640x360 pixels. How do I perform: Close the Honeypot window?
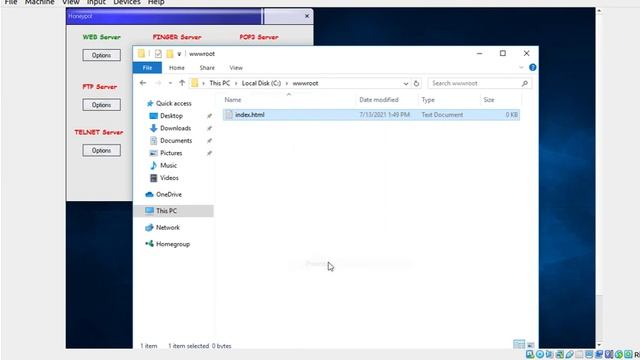point(307,16)
